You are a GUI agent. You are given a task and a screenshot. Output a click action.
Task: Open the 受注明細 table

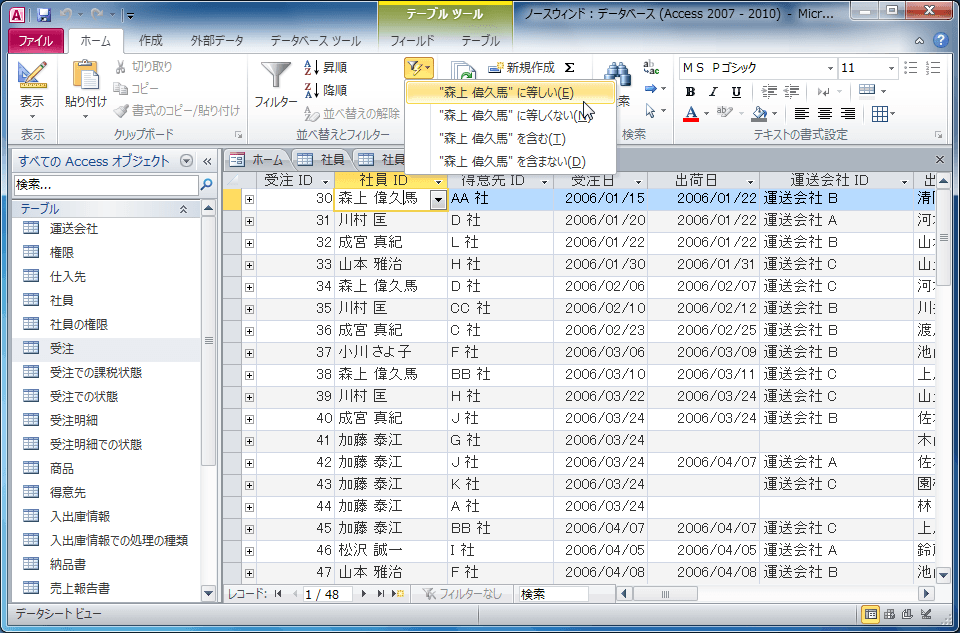coord(74,421)
